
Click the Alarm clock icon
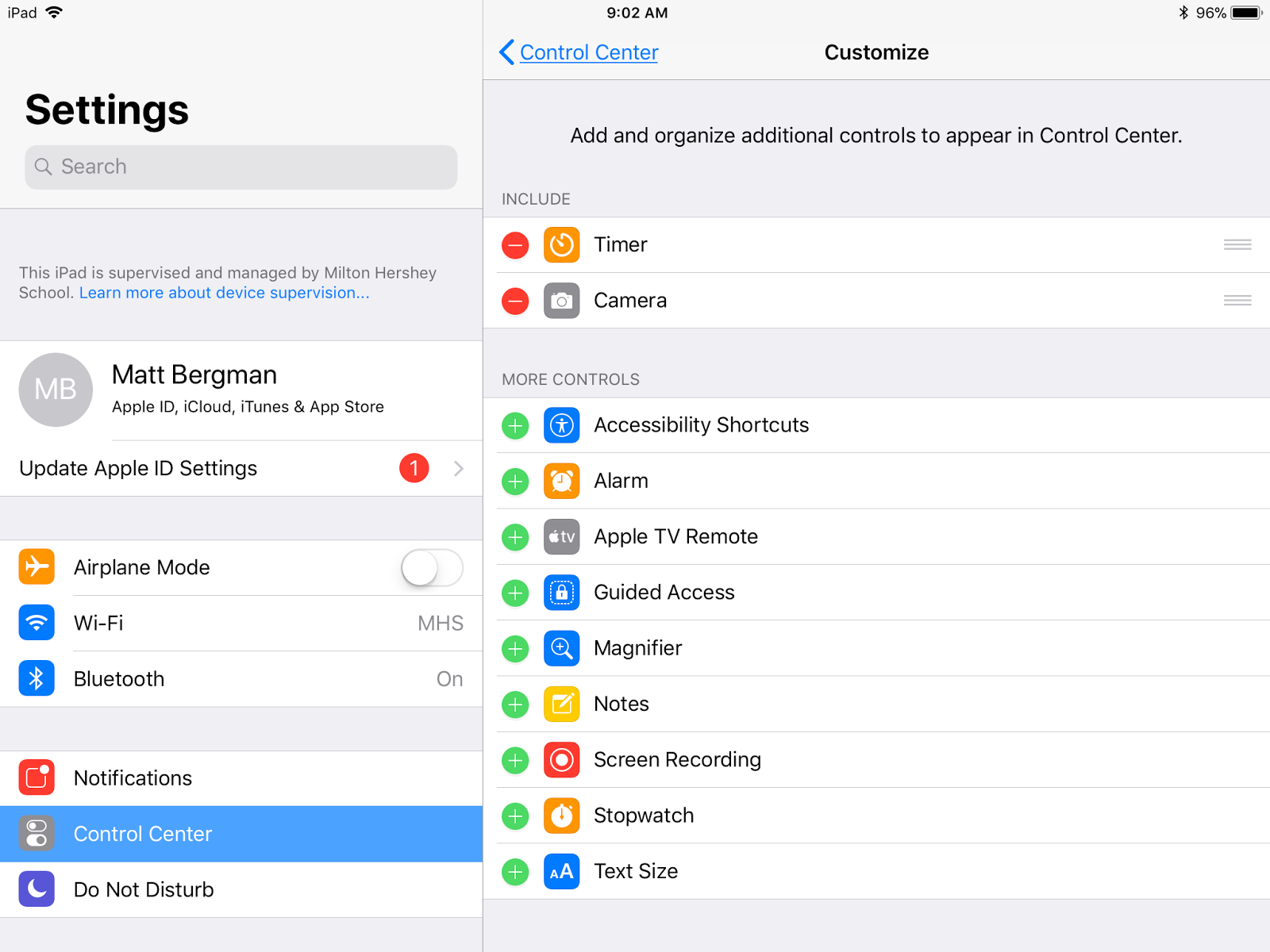pyautogui.click(x=561, y=481)
